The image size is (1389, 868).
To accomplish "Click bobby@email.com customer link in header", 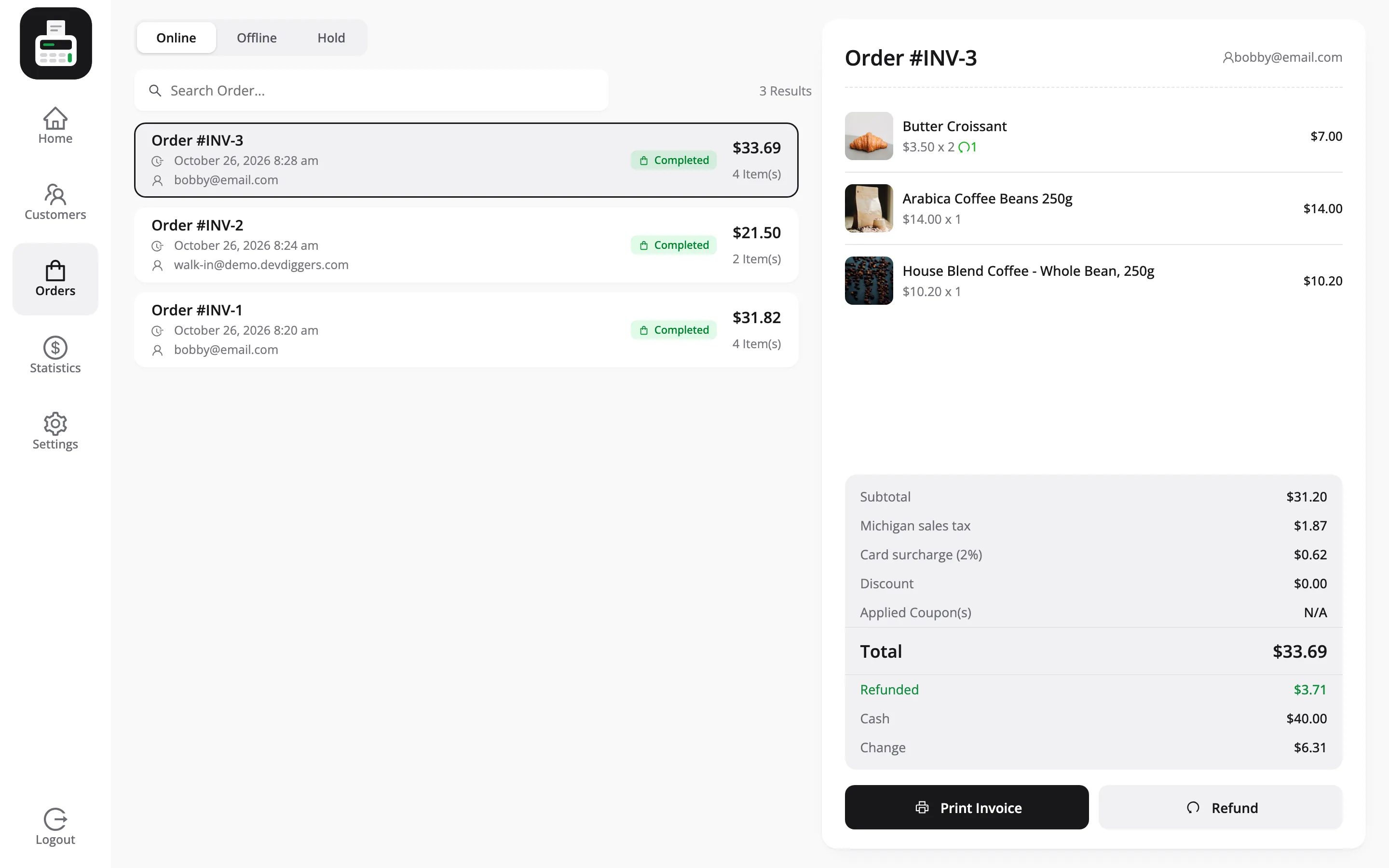I will click(1282, 57).
